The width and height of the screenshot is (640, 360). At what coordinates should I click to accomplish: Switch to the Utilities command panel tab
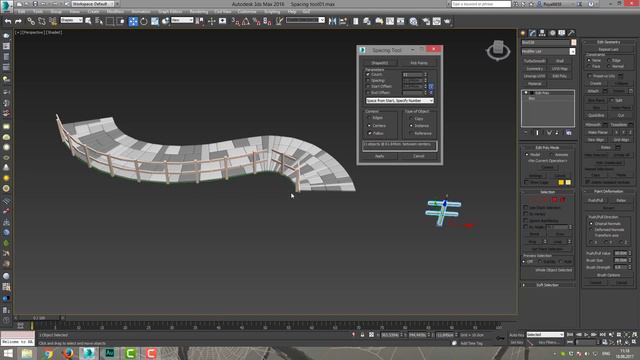point(571,33)
